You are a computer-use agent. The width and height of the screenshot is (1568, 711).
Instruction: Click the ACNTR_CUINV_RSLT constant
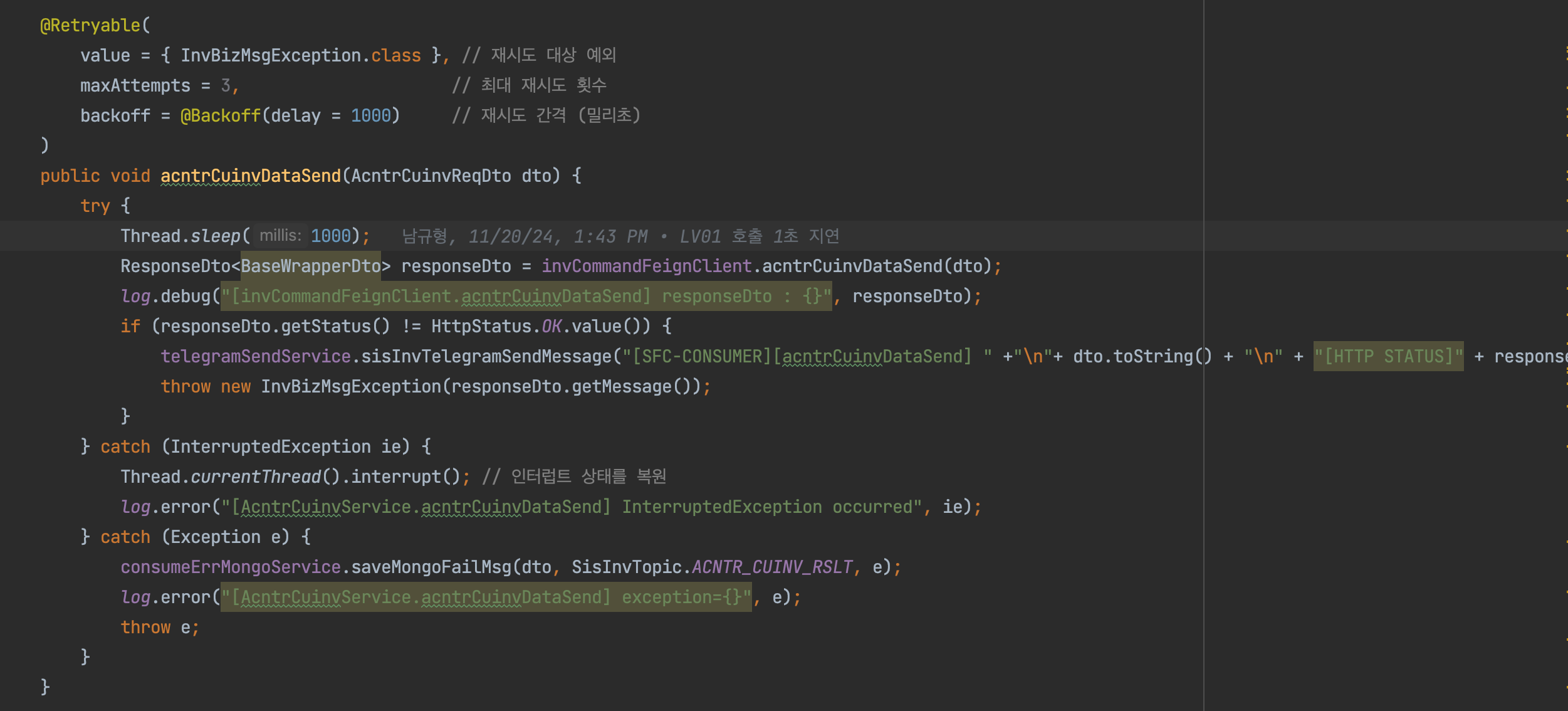click(x=771, y=567)
